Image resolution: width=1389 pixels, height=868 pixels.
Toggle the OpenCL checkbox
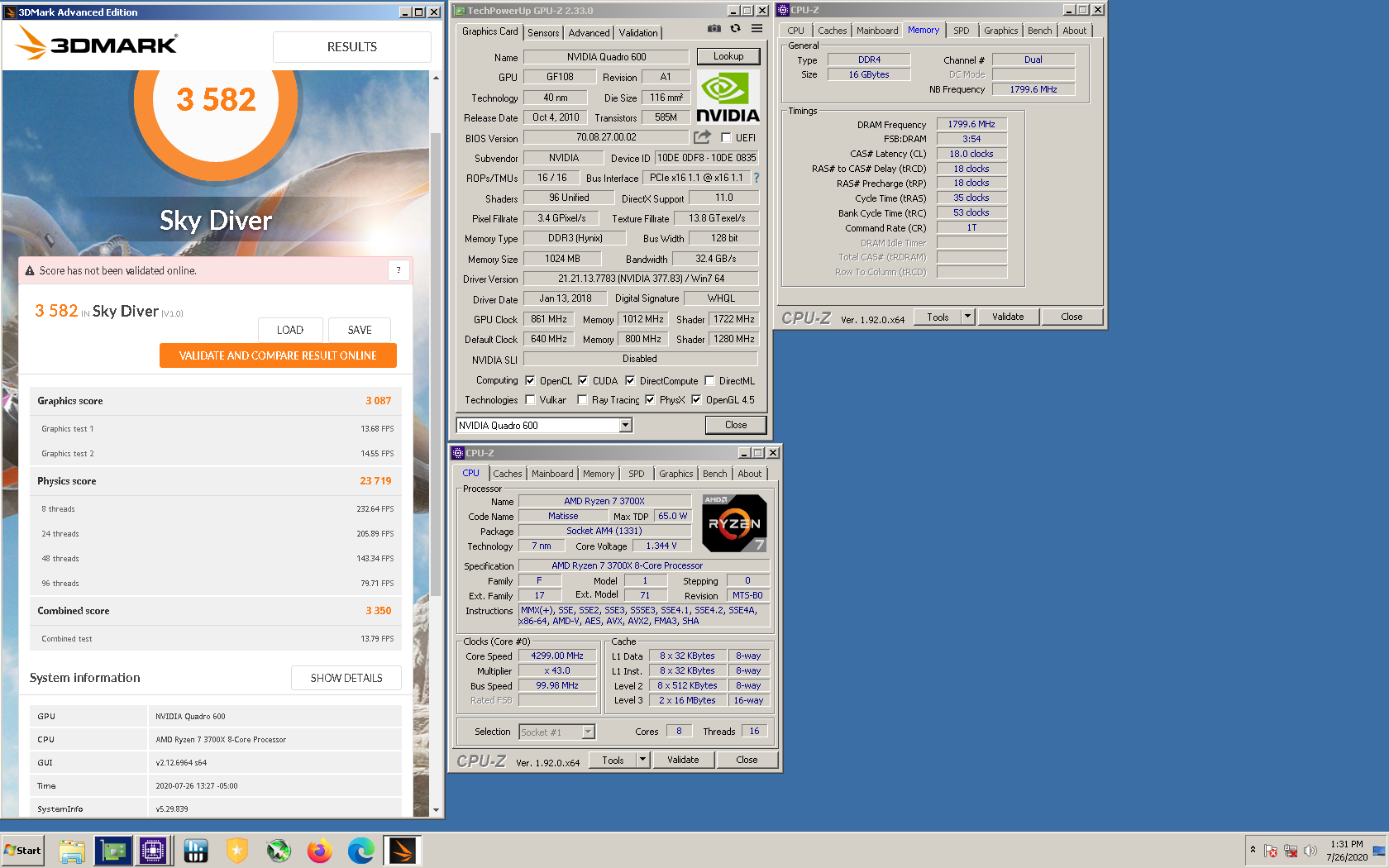530,381
